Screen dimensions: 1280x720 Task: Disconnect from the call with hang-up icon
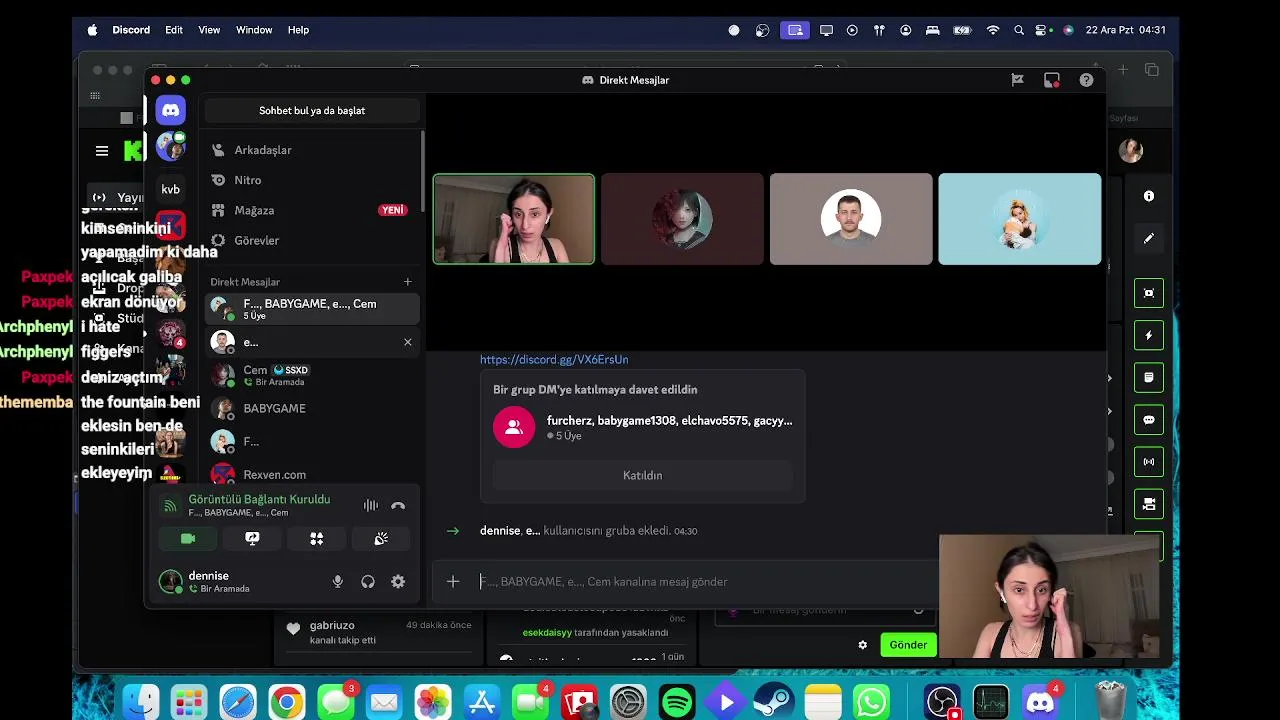click(398, 506)
